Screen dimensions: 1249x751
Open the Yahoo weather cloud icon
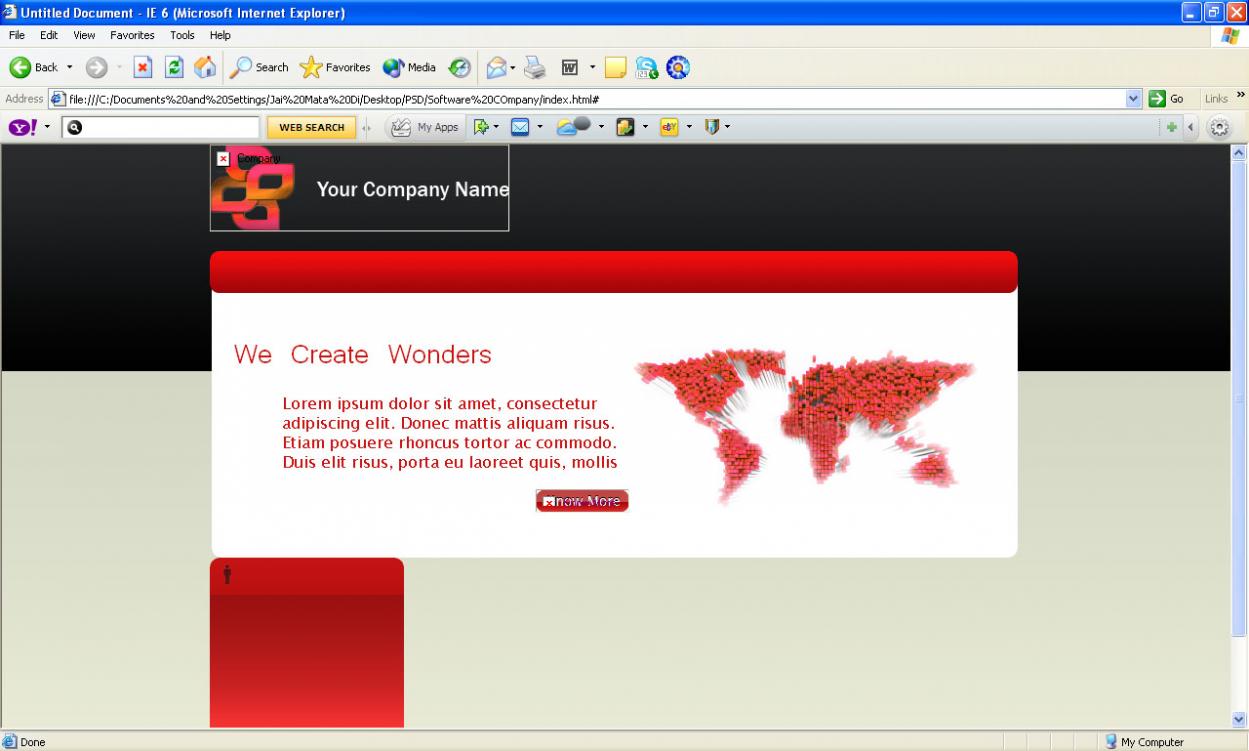point(574,126)
